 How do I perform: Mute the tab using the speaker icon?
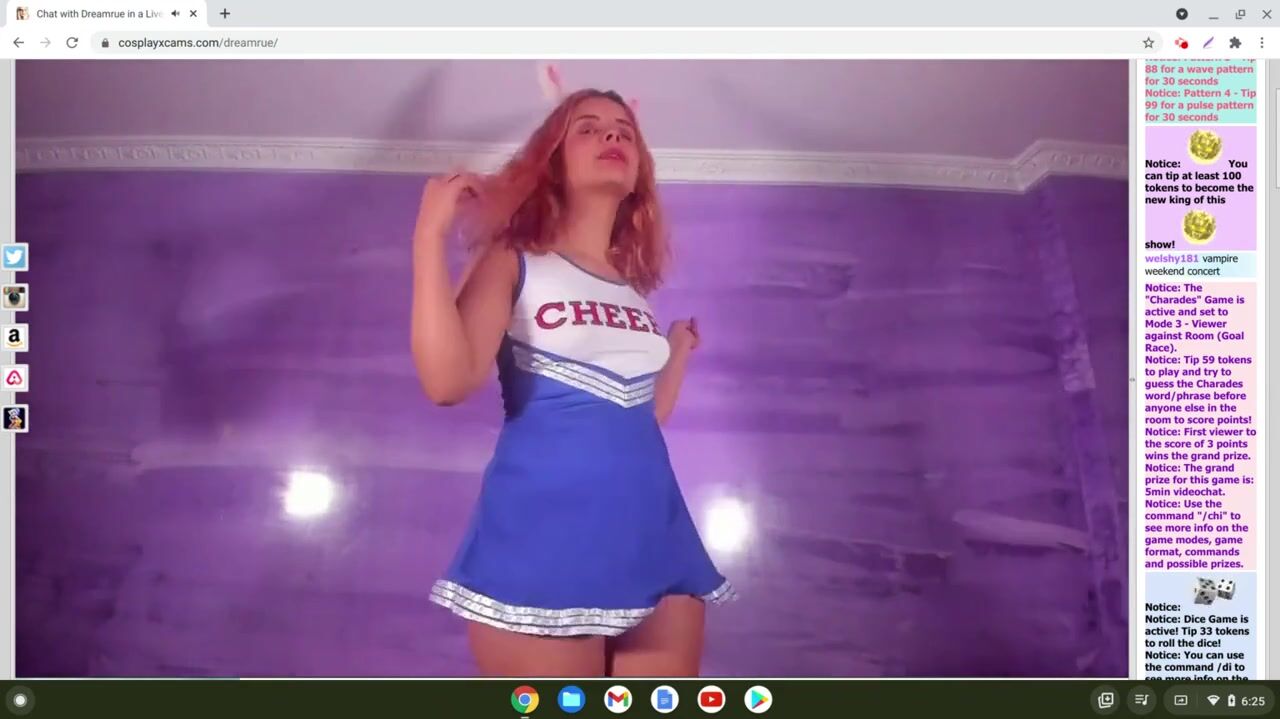click(175, 14)
